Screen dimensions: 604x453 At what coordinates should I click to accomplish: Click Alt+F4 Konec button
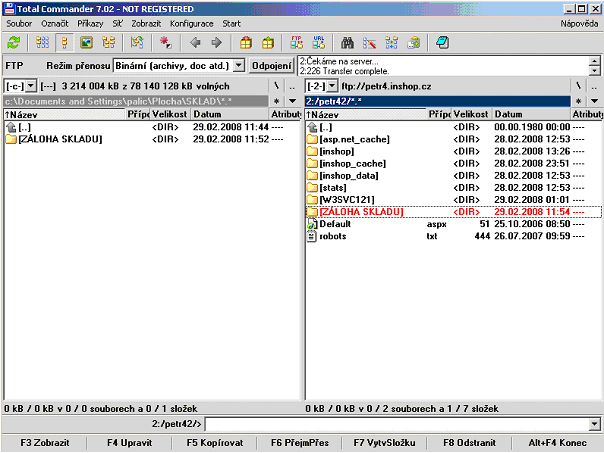(x=557, y=443)
